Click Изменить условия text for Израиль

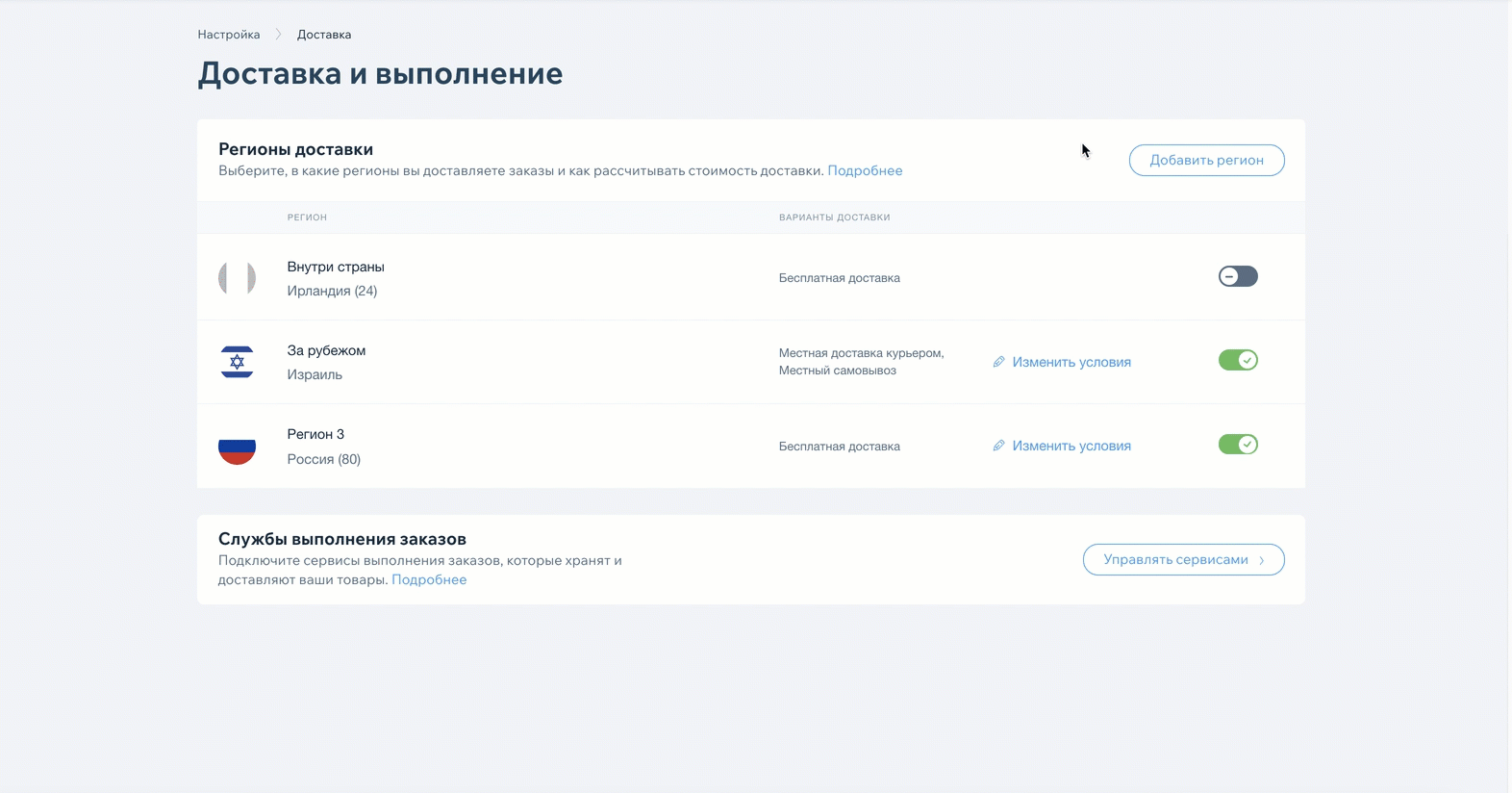(1071, 362)
